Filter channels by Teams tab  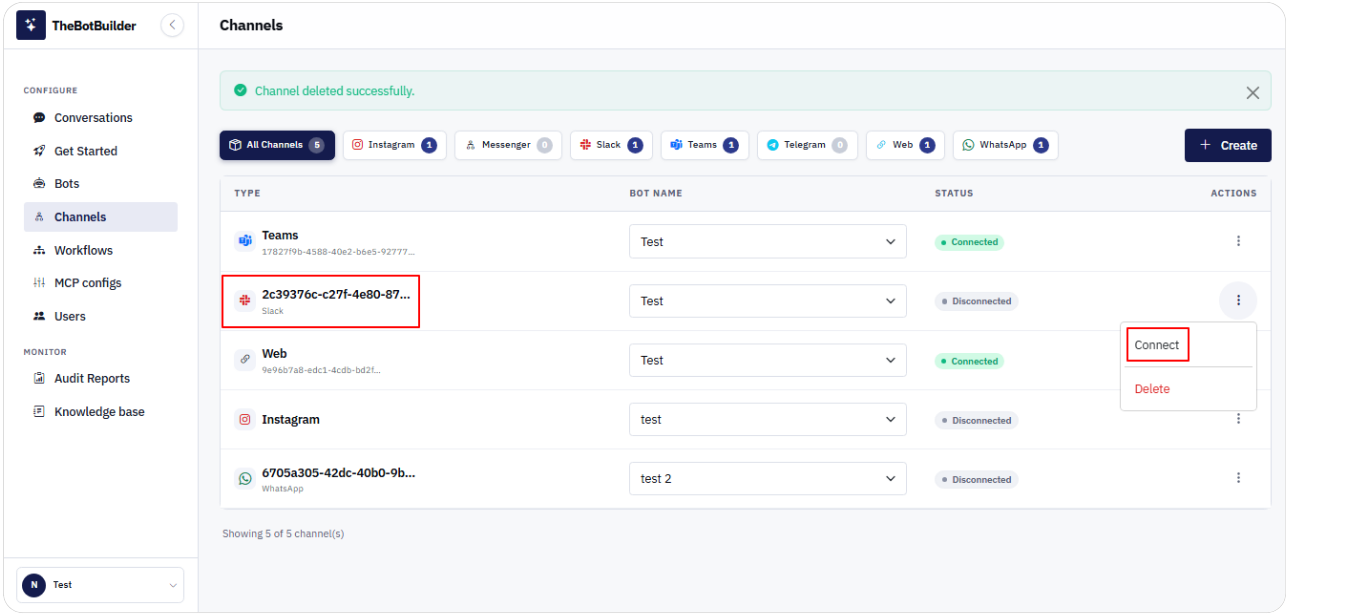[705, 145]
